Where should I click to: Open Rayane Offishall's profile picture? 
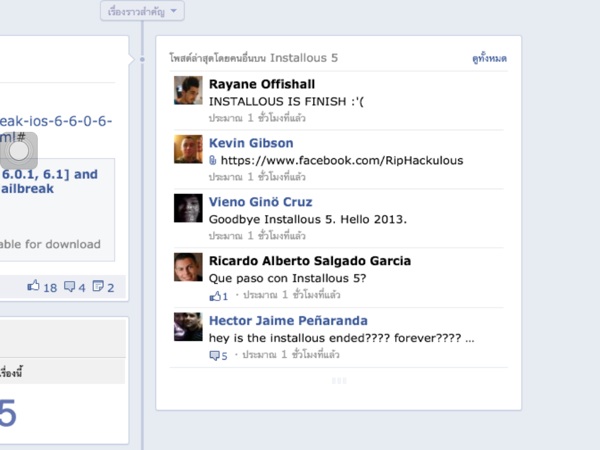[188, 90]
